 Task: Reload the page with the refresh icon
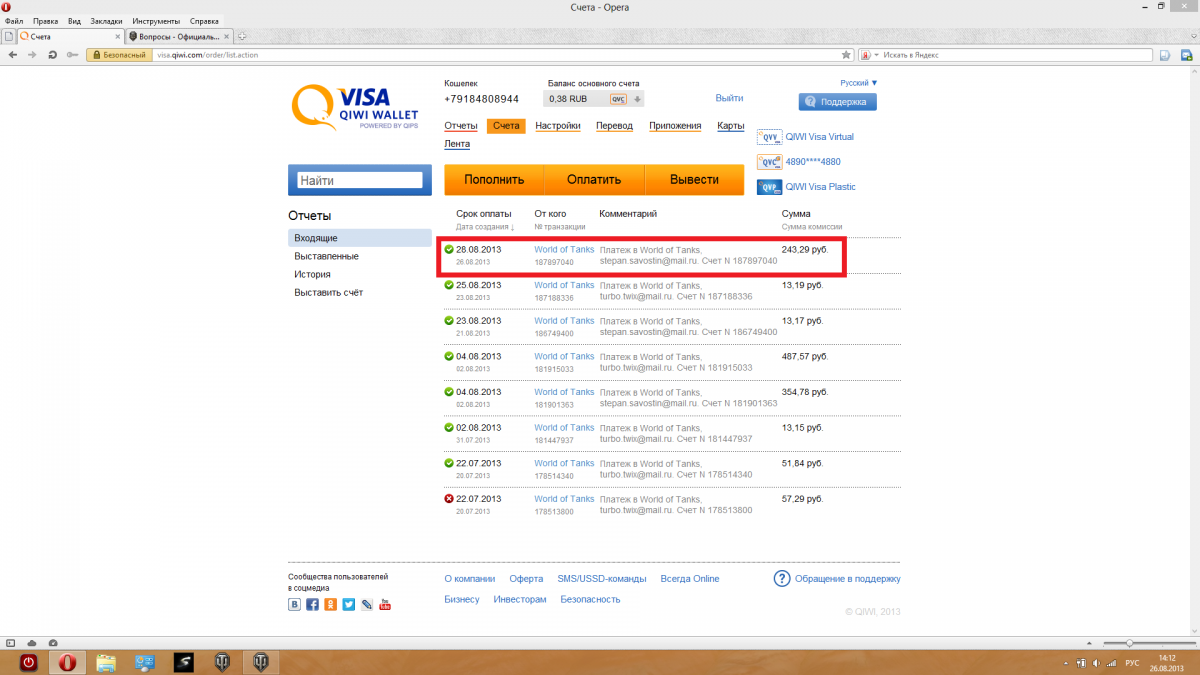52,54
